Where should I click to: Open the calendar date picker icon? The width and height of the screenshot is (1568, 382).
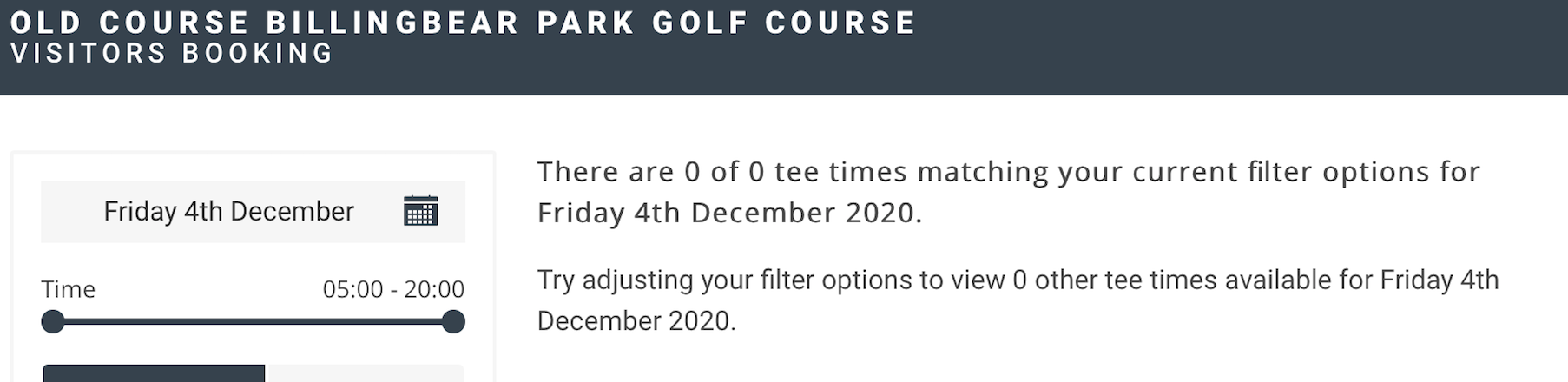(421, 211)
